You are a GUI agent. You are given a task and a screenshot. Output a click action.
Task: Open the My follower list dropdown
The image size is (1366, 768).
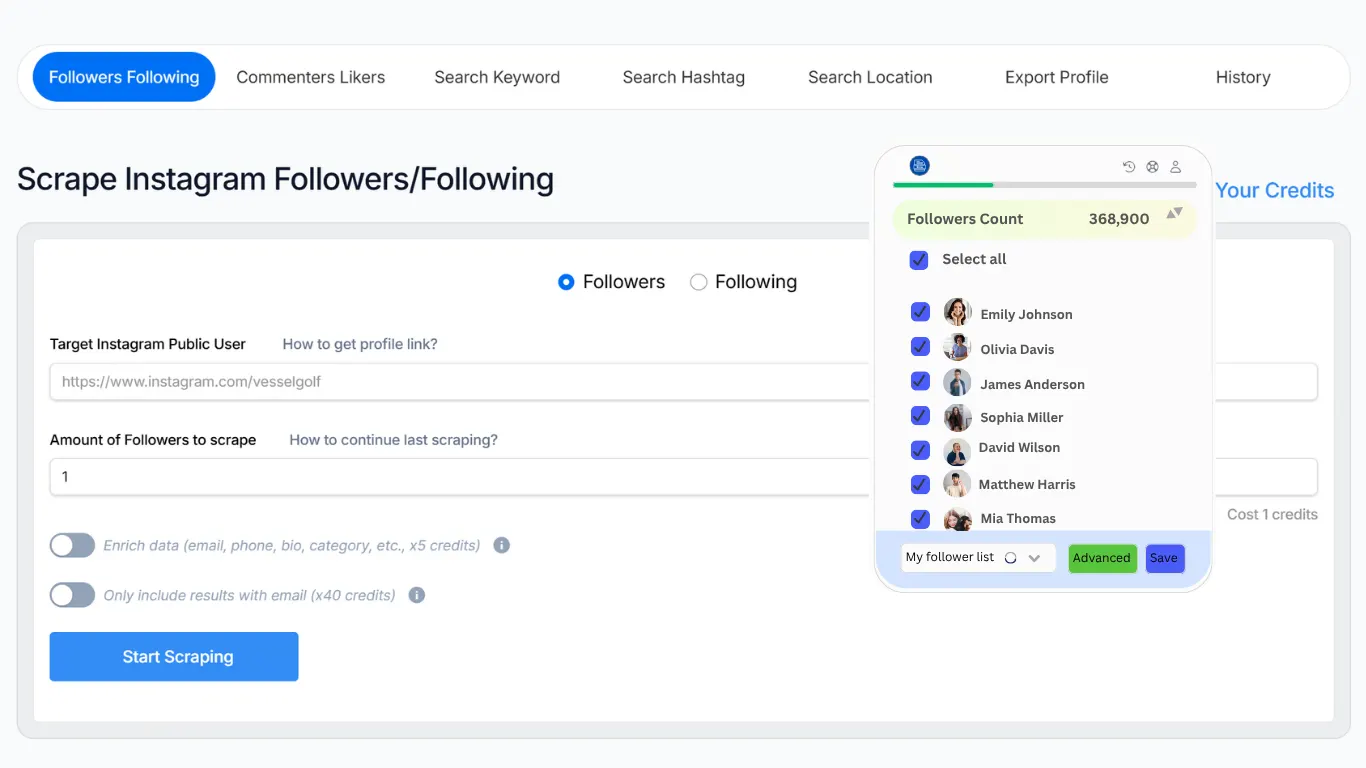pos(1035,558)
